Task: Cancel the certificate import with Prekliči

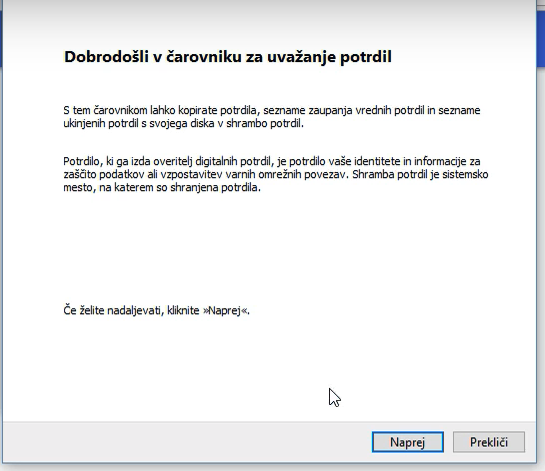Action: (489, 442)
